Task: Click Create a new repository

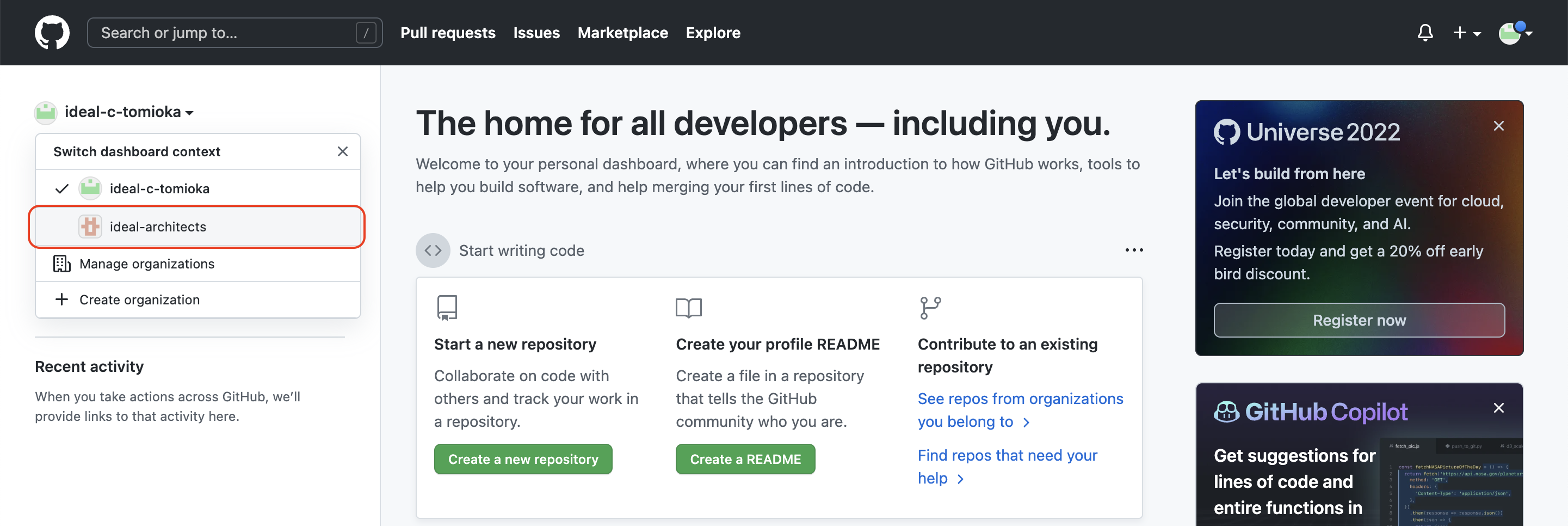Action: pos(523,459)
